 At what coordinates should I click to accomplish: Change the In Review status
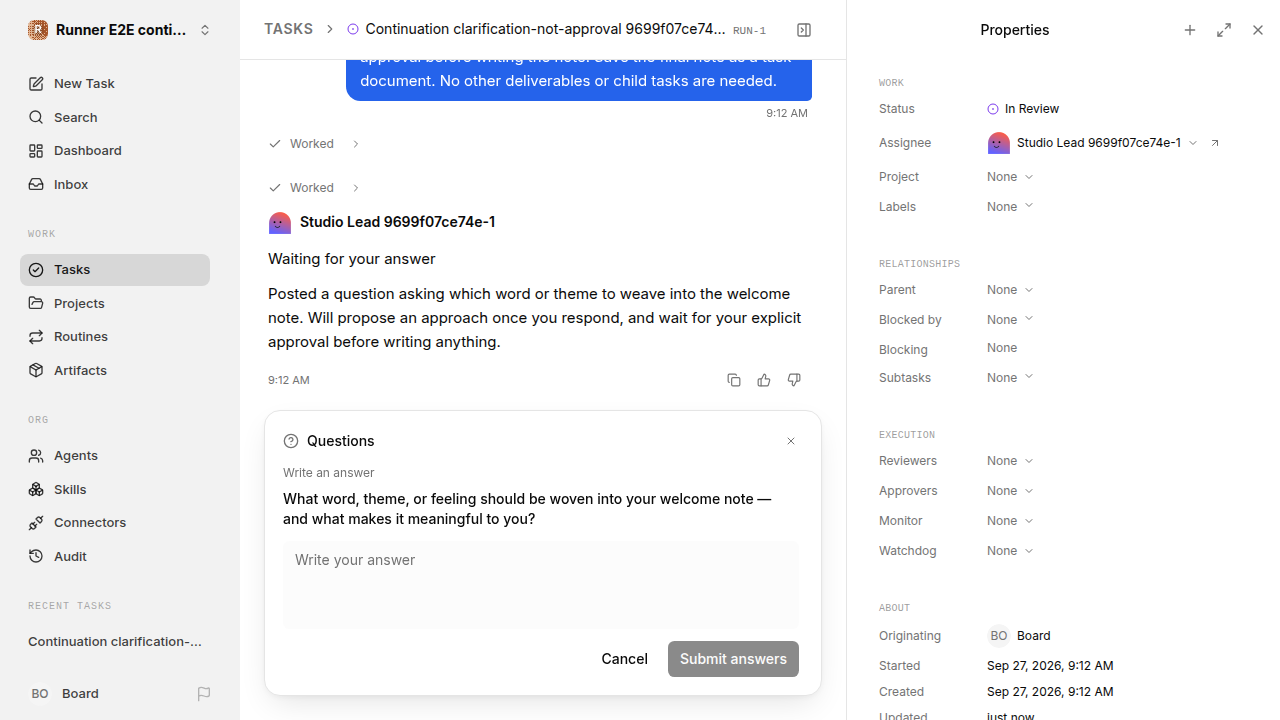coord(1023,109)
